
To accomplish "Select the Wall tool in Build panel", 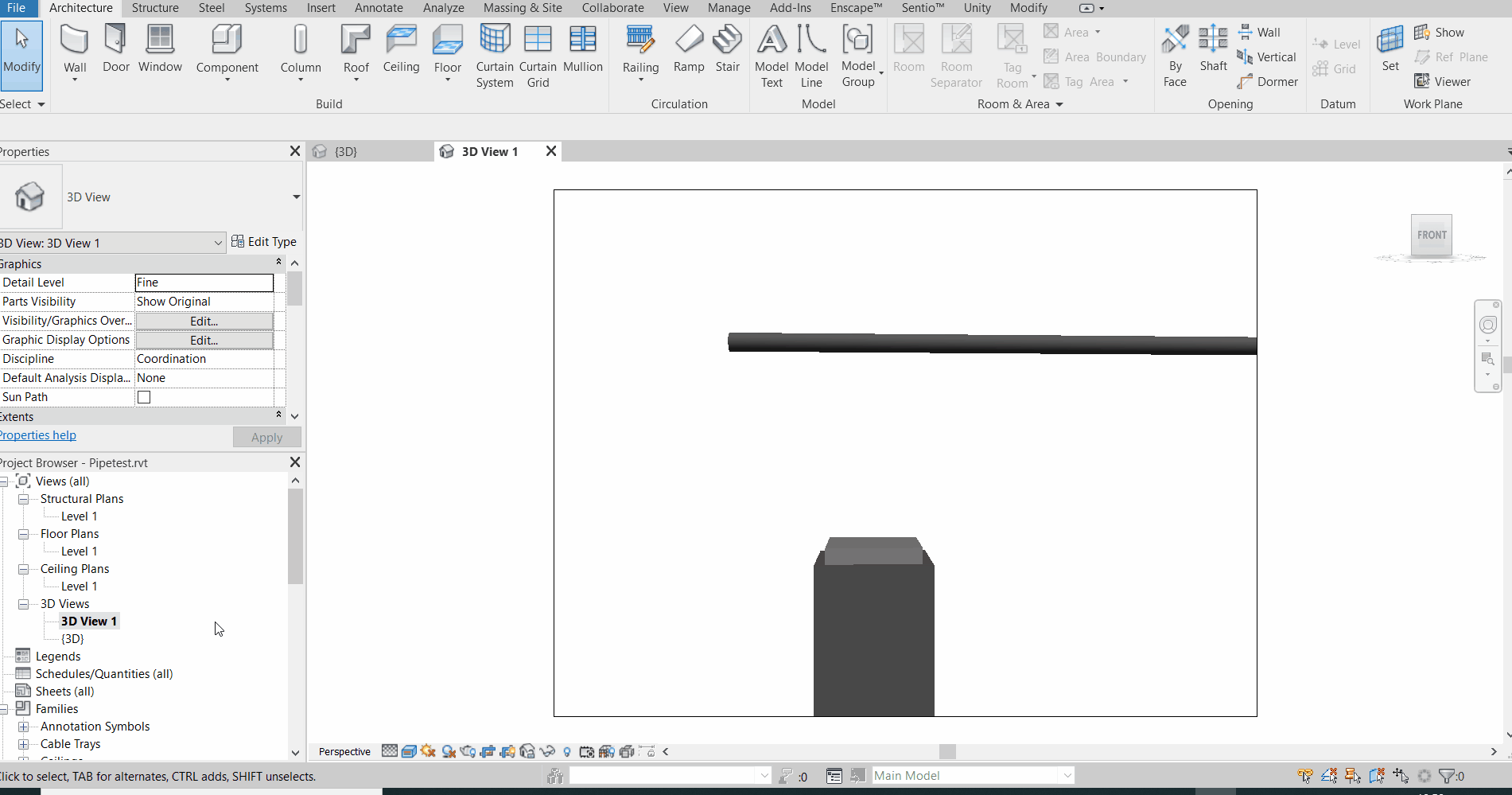I will point(75,49).
